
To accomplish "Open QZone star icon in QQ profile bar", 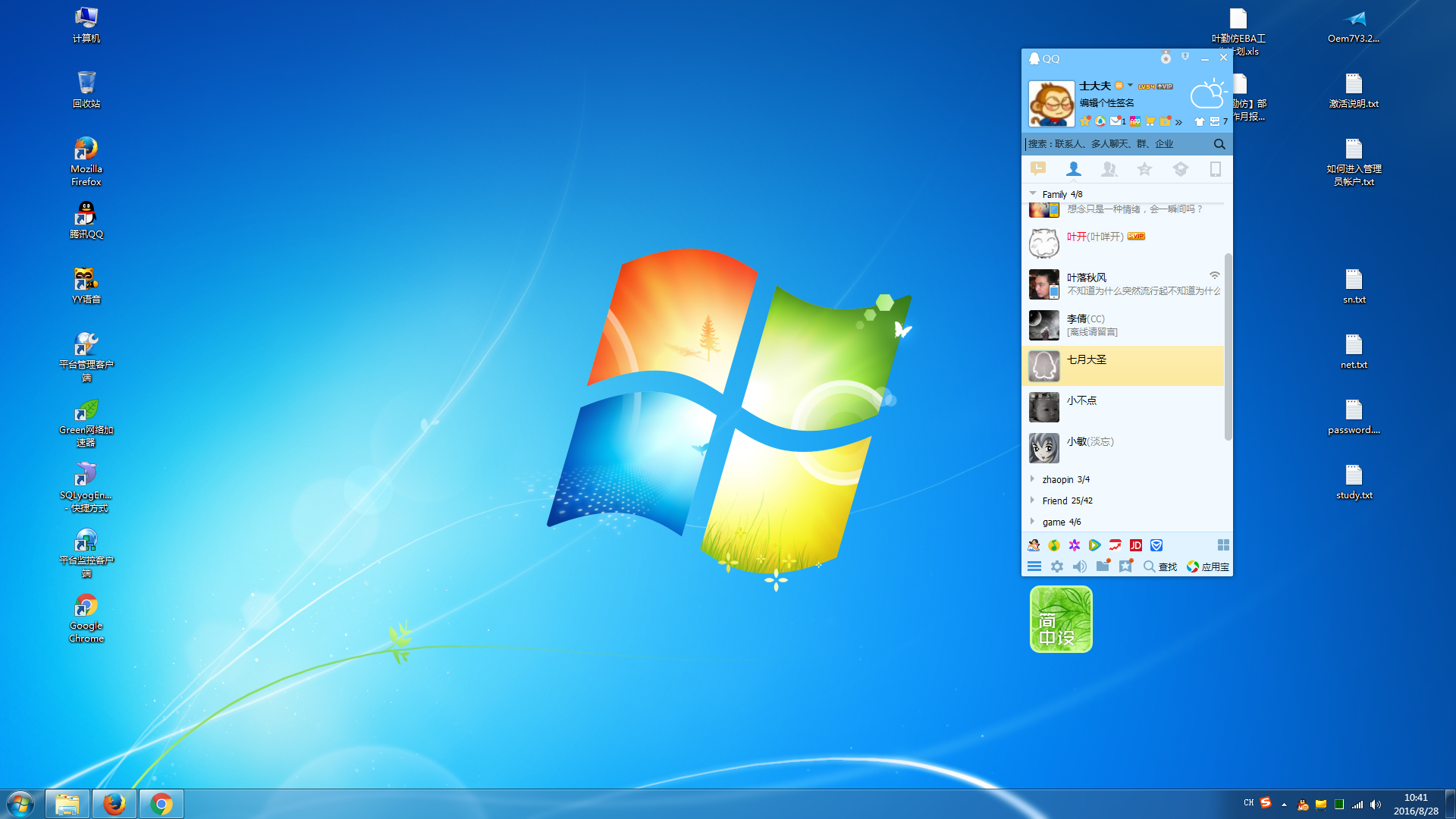I will [x=1085, y=121].
